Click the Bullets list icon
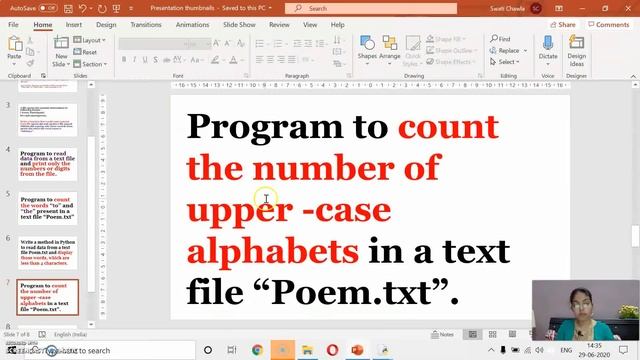640x360 pixels. click(x=260, y=43)
